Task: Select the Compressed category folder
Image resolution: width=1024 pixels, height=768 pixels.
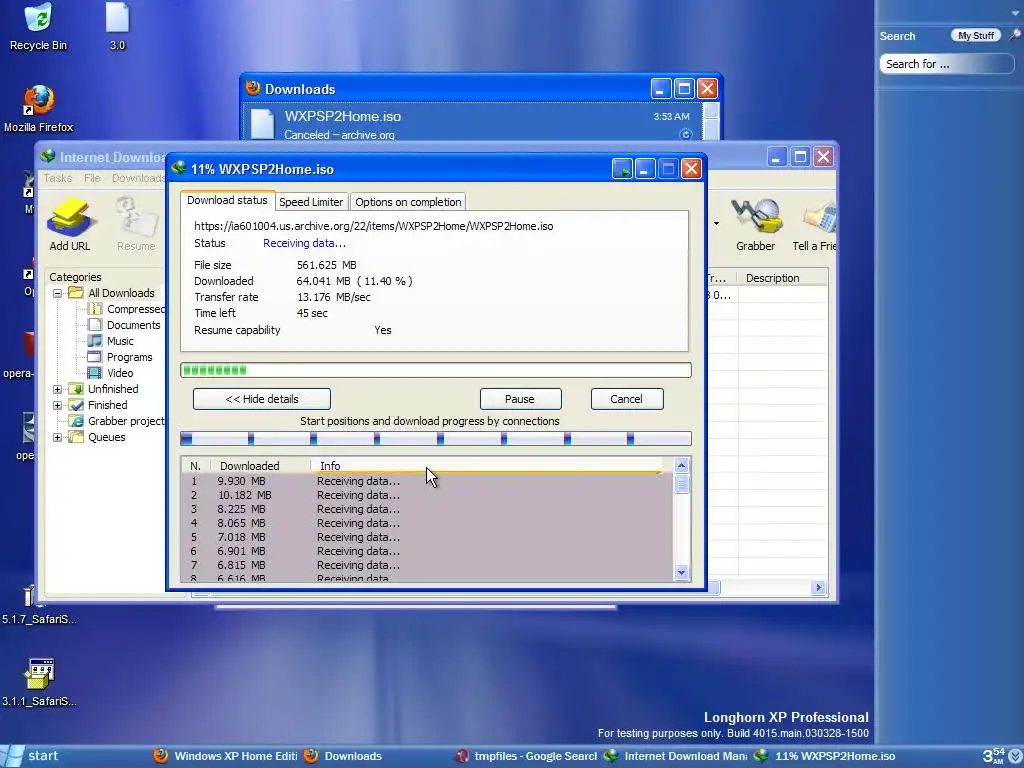Action: click(126, 309)
